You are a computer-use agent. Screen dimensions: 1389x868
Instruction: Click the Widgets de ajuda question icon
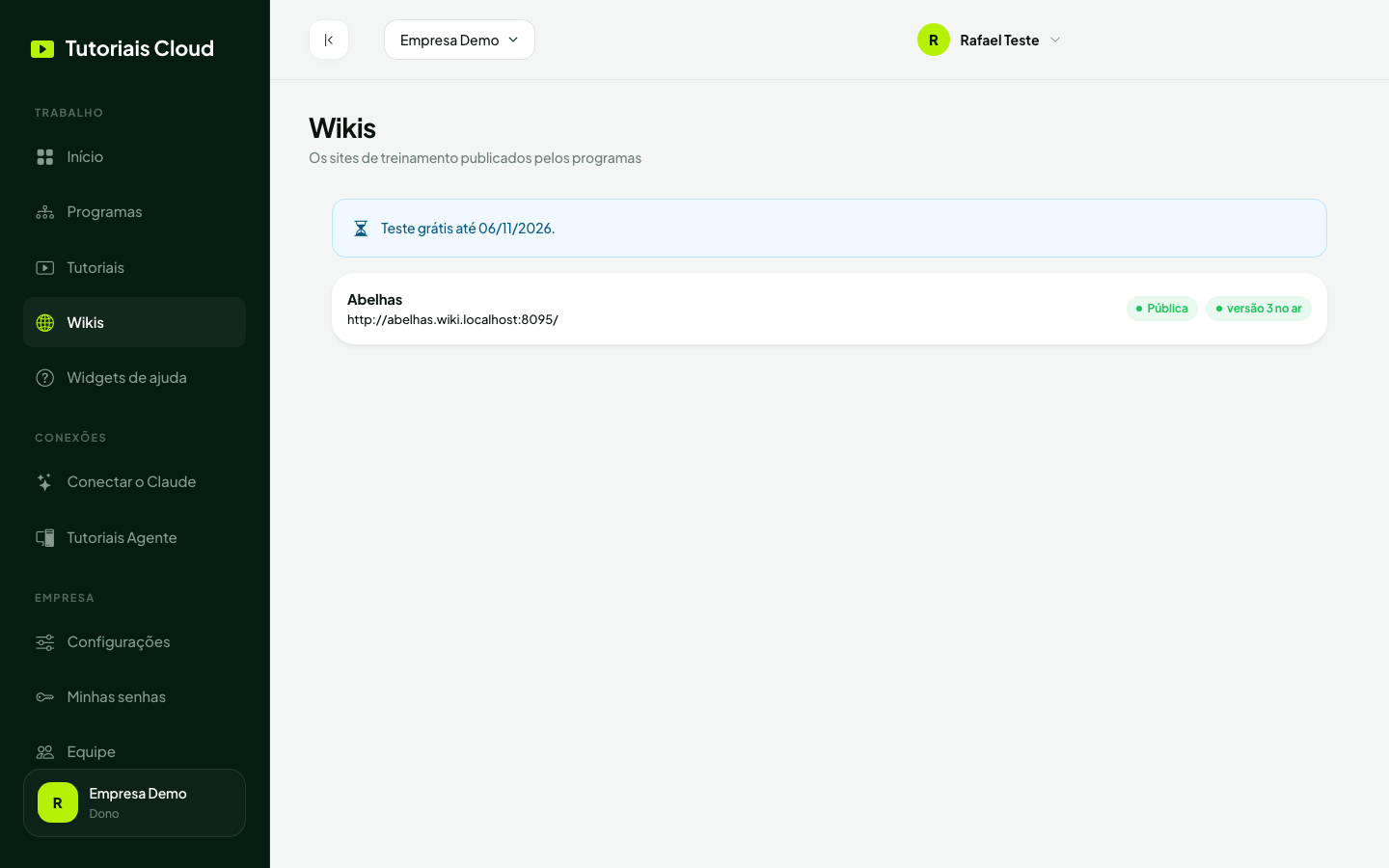45,378
